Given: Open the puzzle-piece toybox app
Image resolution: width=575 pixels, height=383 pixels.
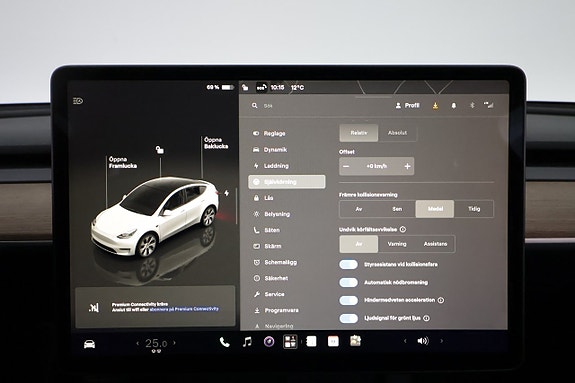Looking at the screenshot, I should [x=355, y=341].
